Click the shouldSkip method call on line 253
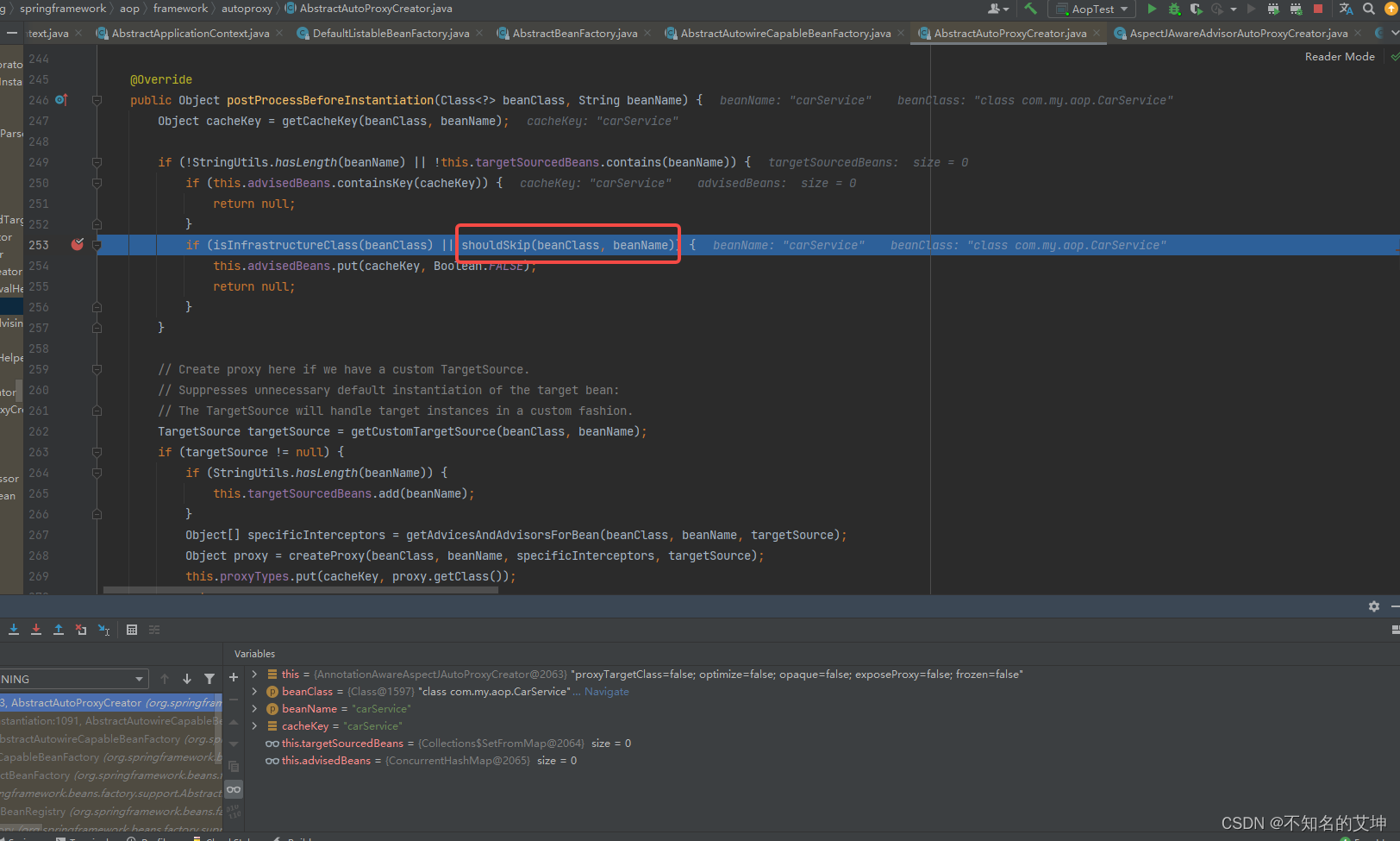The width and height of the screenshot is (1400, 841). pos(568,245)
